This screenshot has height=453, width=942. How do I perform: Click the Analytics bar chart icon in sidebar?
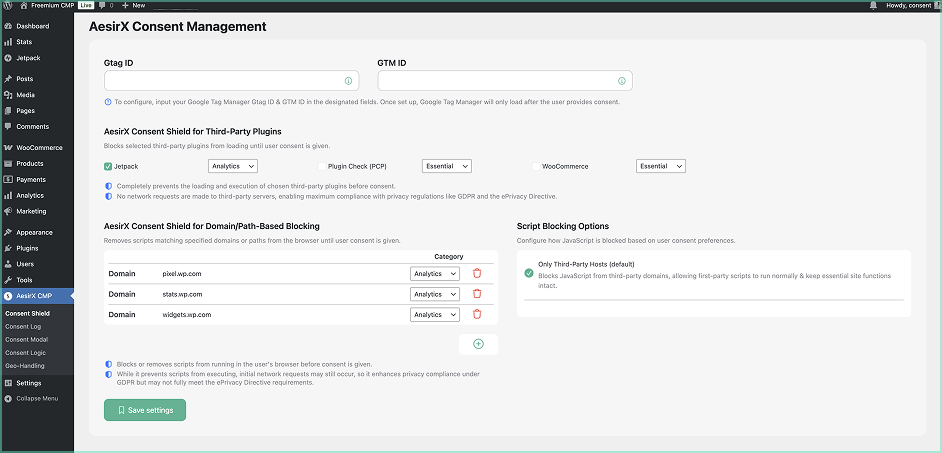[x=8, y=195]
